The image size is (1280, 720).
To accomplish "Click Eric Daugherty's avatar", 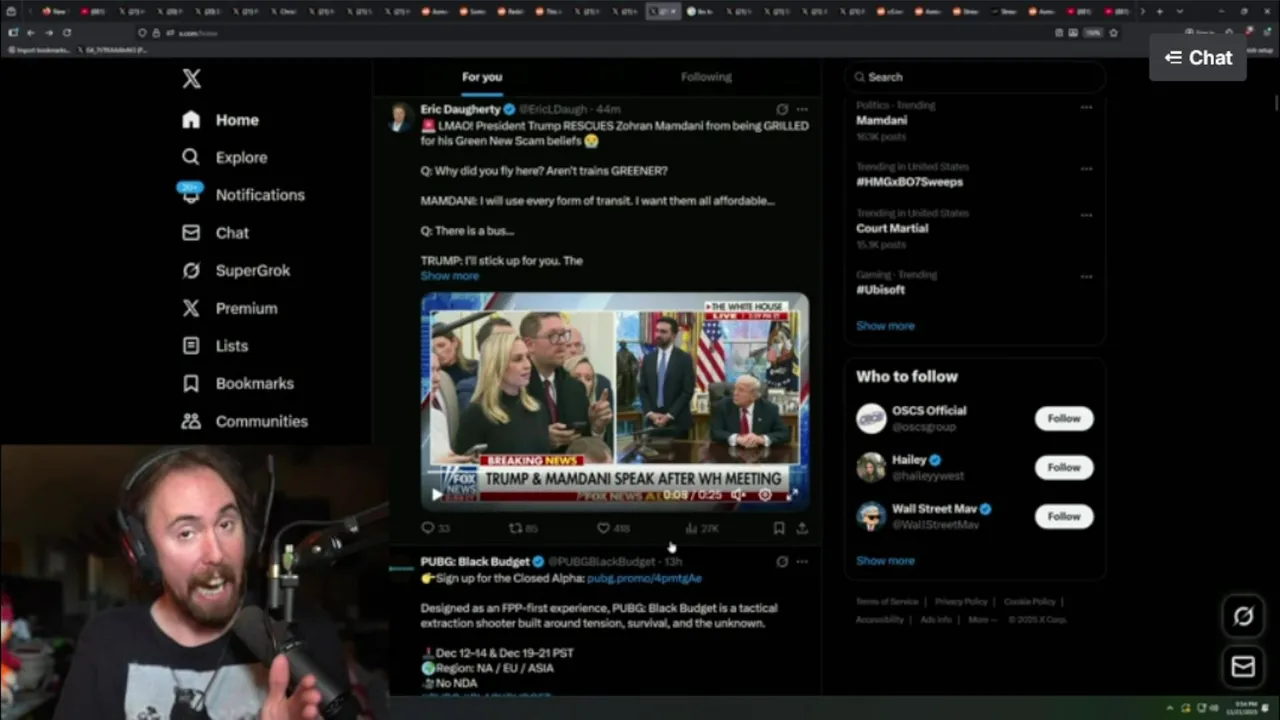I will coord(401,117).
